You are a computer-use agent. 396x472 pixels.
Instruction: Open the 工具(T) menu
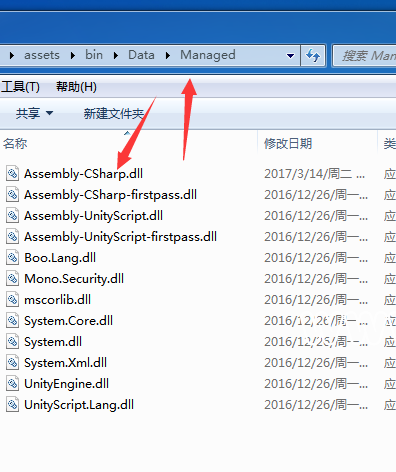20,87
